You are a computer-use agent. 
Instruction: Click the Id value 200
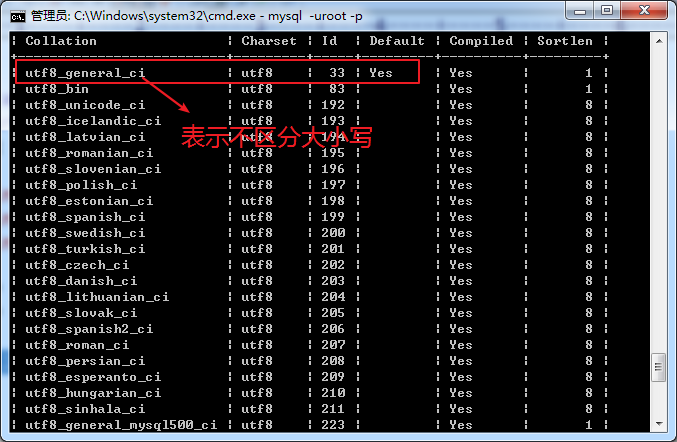coord(333,233)
